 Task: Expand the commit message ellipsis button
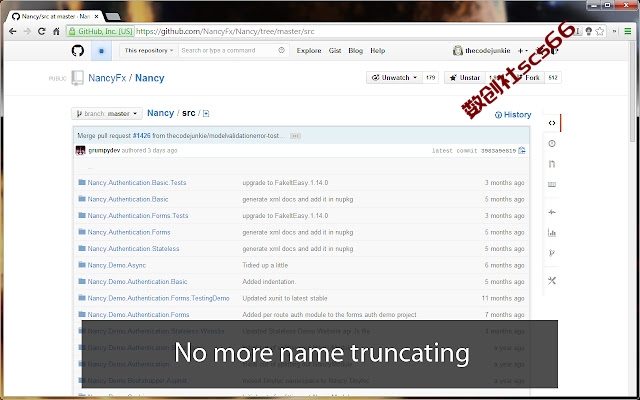pos(296,136)
